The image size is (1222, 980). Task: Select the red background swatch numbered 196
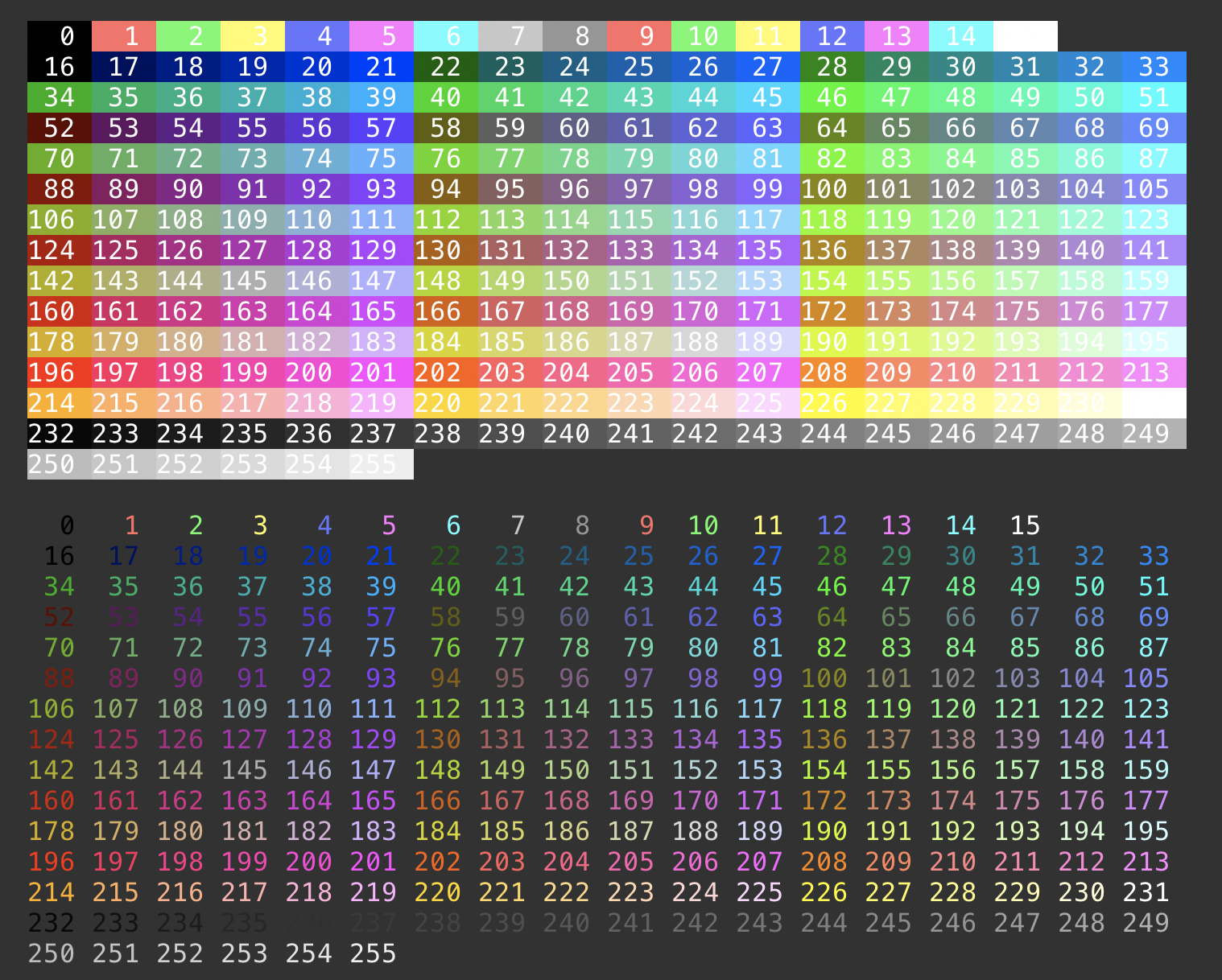pyautogui.click(x=60, y=373)
